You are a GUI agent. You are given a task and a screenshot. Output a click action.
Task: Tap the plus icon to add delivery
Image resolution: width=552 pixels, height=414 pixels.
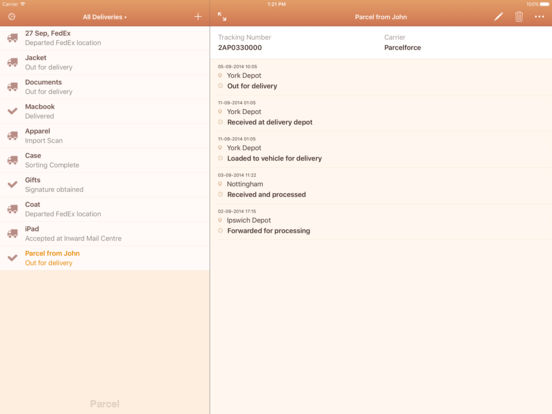tap(198, 17)
